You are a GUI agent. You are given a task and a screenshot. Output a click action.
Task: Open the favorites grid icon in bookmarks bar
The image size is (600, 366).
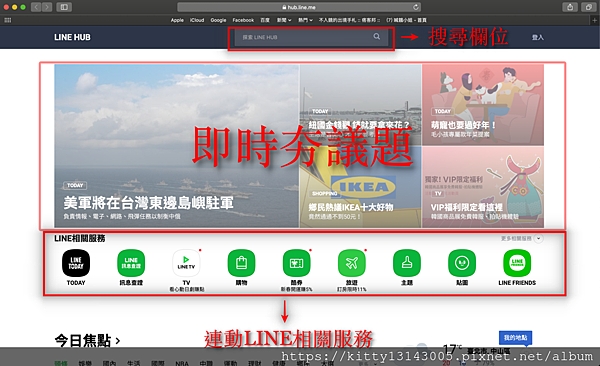pos(8,20)
